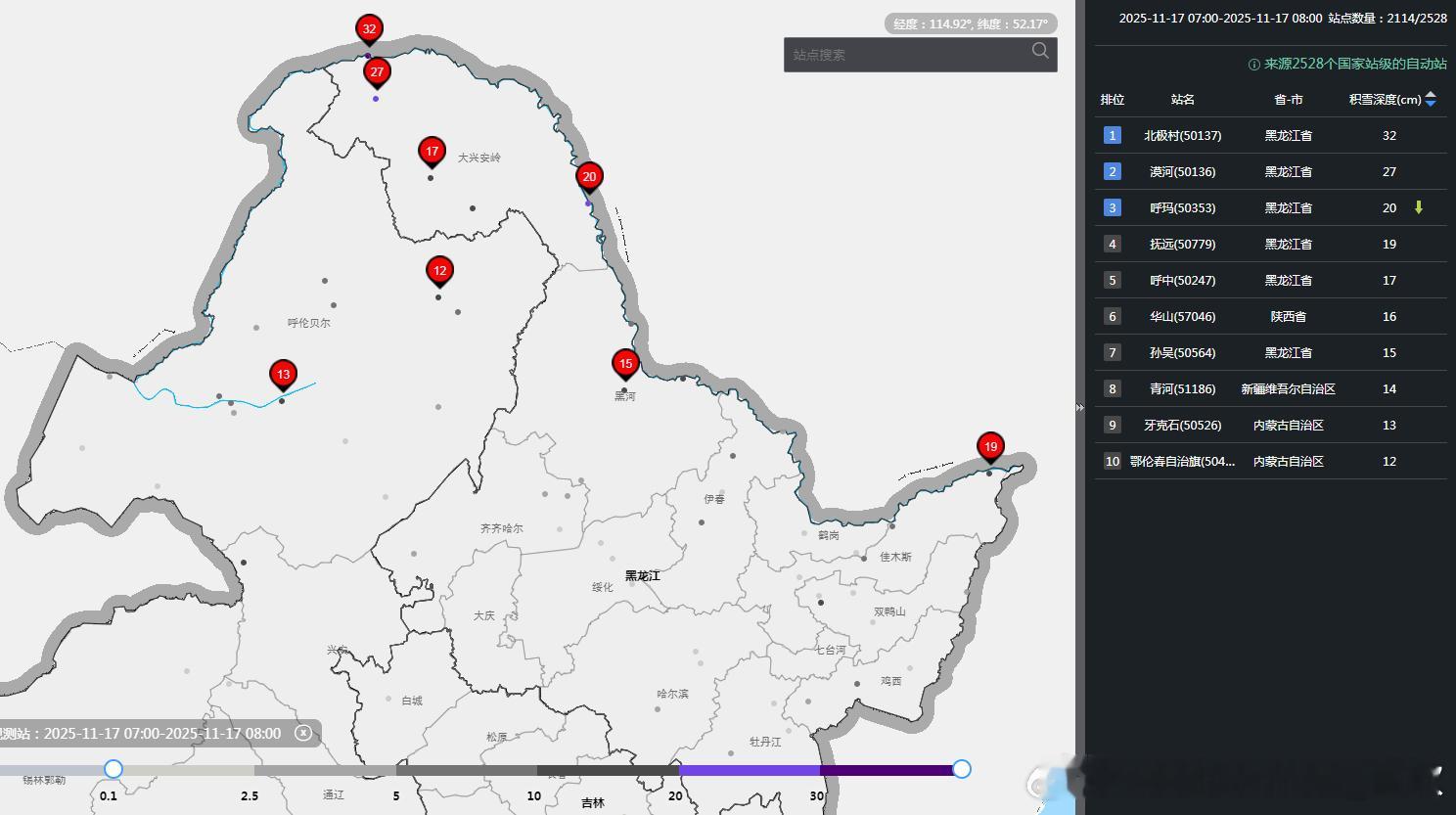Select the eastern map marker labeled 19
1456x815 pixels.
click(x=990, y=448)
